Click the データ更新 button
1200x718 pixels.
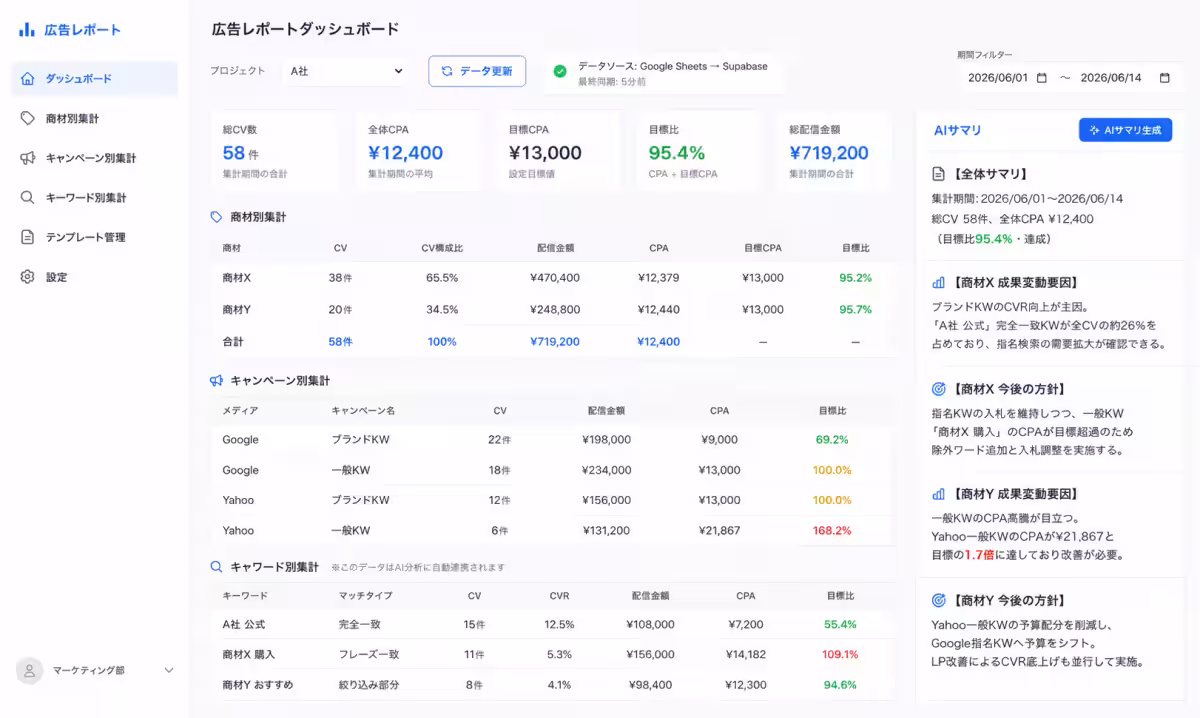pyautogui.click(x=477, y=71)
